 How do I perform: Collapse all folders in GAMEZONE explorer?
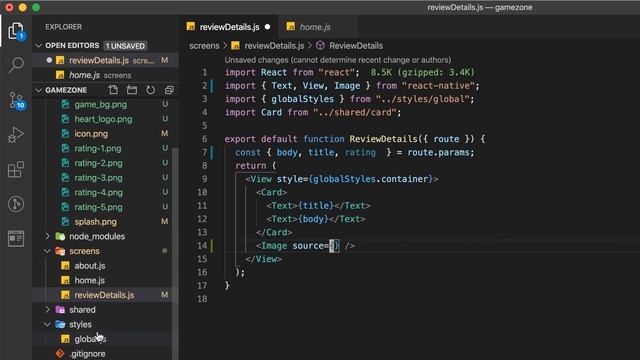pyautogui.click(x=169, y=90)
